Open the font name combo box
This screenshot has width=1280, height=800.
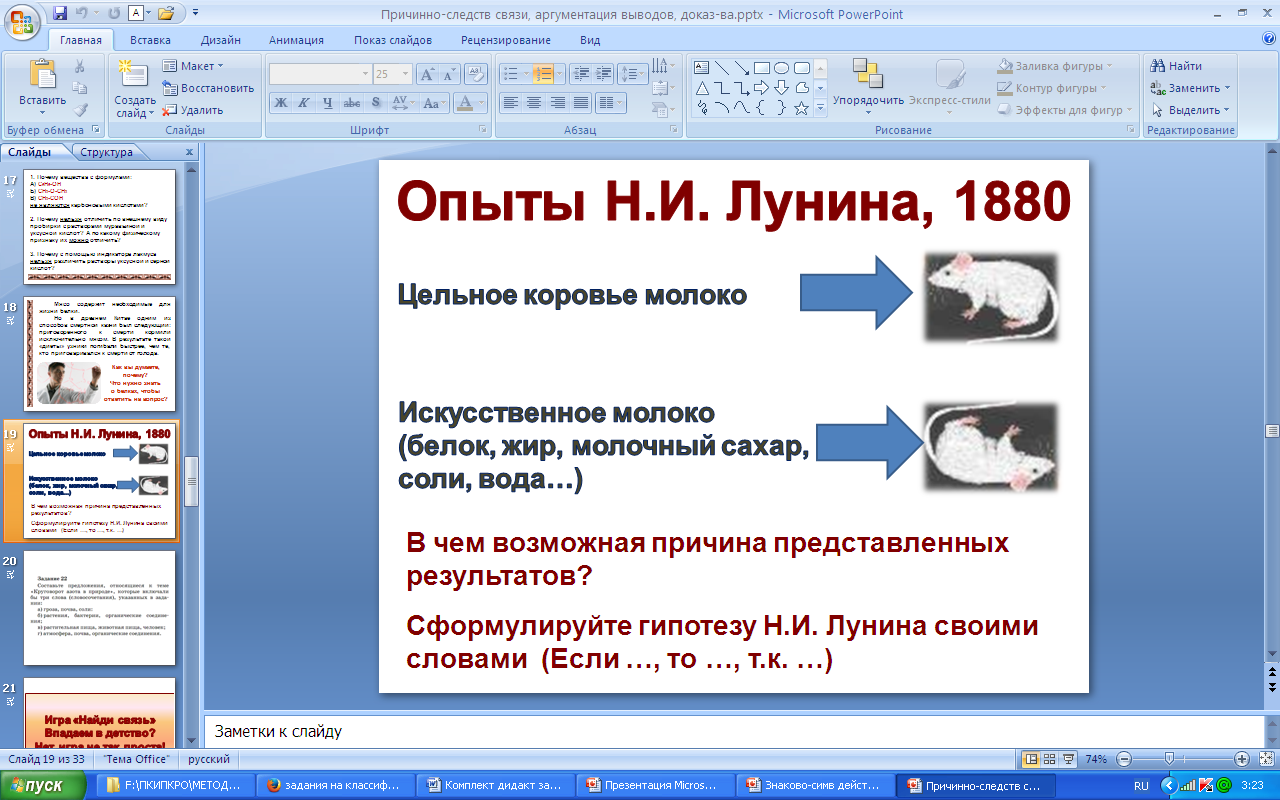tap(320, 74)
